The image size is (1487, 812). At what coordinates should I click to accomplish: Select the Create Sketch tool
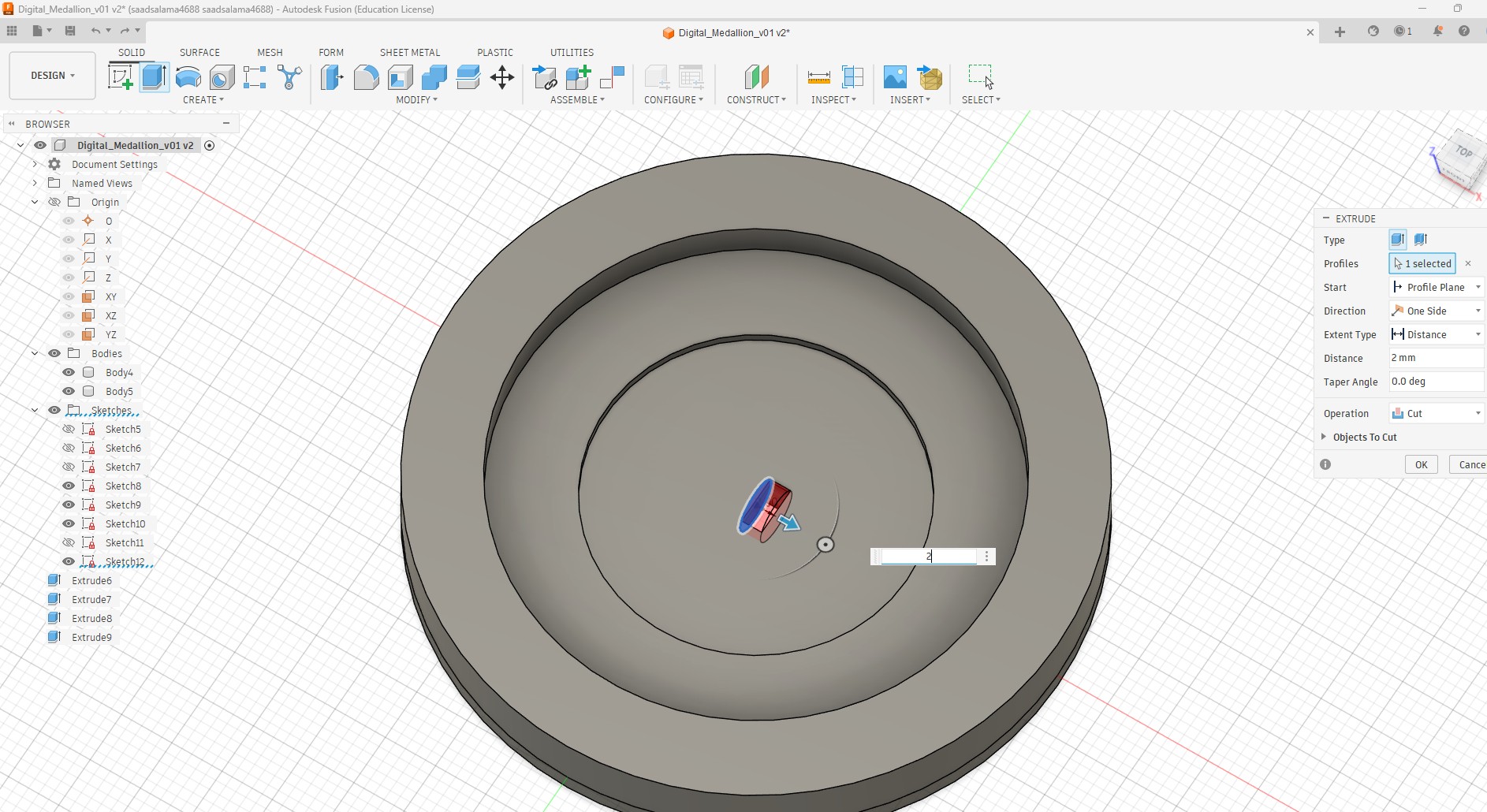pos(120,77)
